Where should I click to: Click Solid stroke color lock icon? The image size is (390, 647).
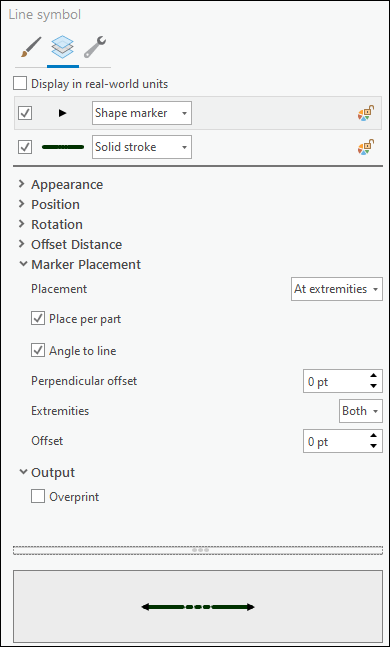366,147
